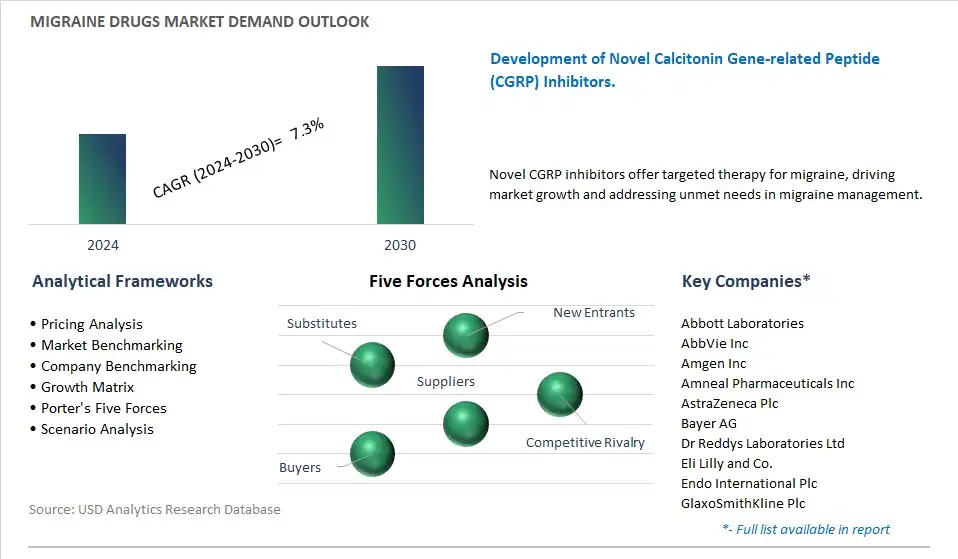Click the 2030 bar in chart

(x=400, y=145)
